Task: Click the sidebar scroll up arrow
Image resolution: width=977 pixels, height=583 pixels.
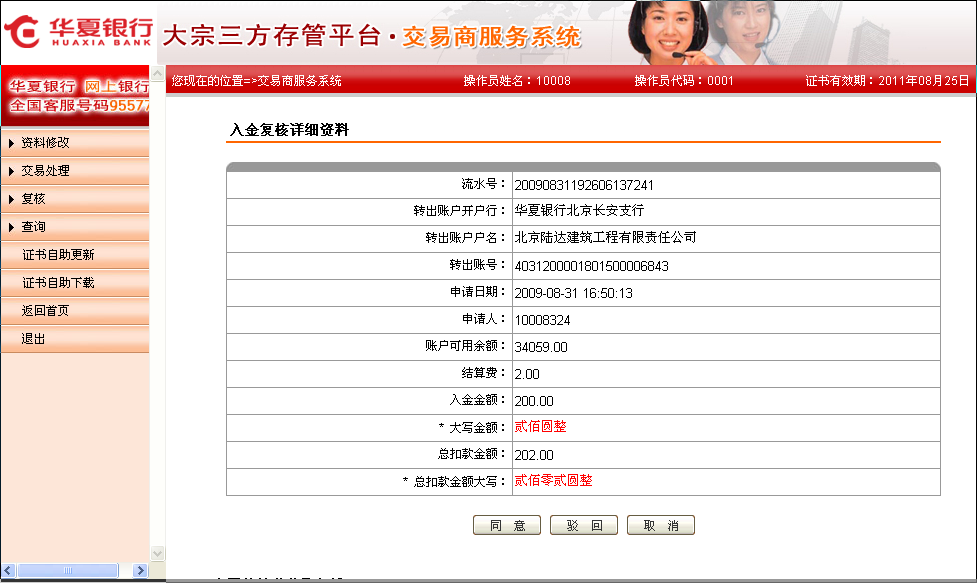Action: pos(158,73)
